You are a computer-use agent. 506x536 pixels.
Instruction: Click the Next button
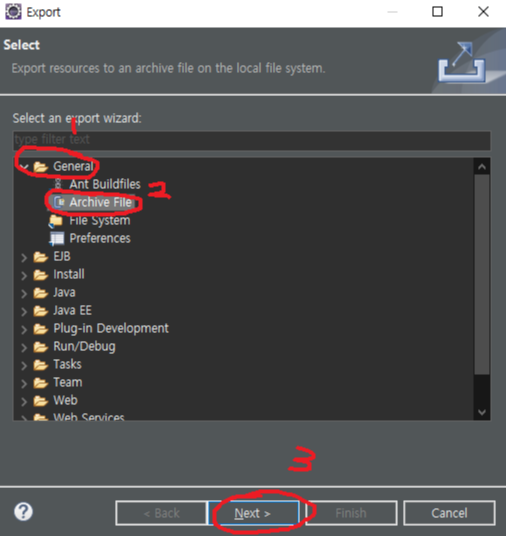click(253, 513)
